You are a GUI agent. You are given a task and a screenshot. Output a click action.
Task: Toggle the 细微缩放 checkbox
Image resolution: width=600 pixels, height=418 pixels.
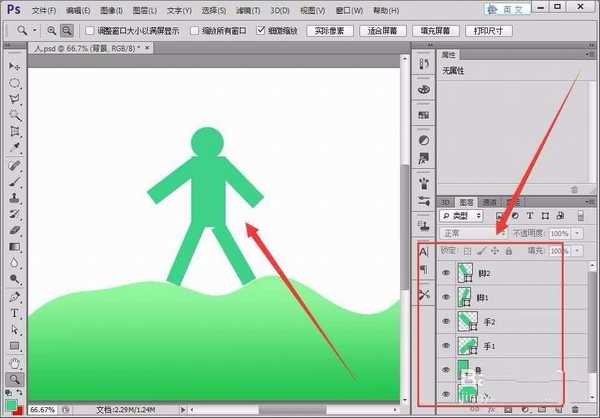pos(262,31)
